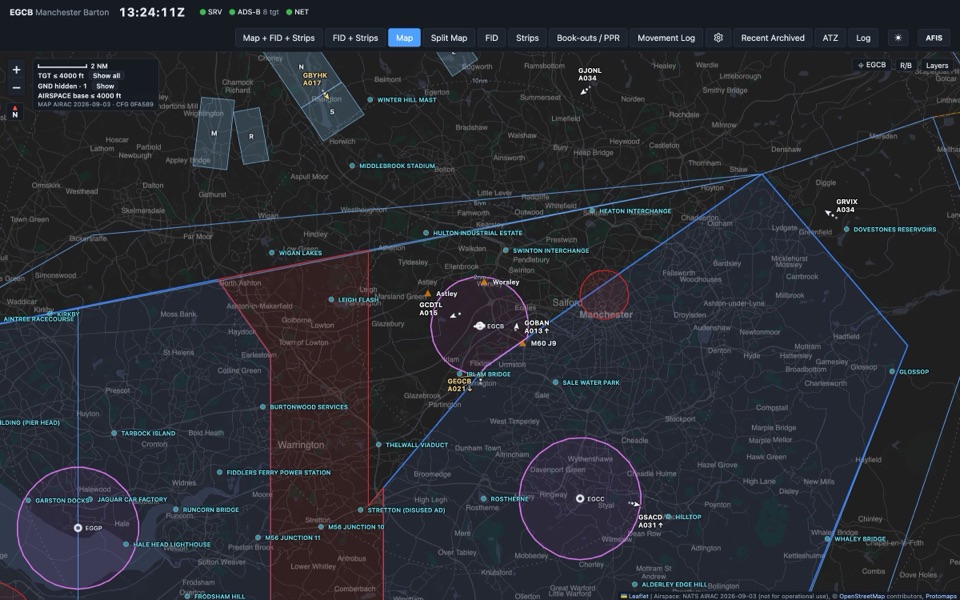Viewport: 960px width, 600px height.
Task: Click the Worsley VRP triangle marker
Action: point(484,282)
